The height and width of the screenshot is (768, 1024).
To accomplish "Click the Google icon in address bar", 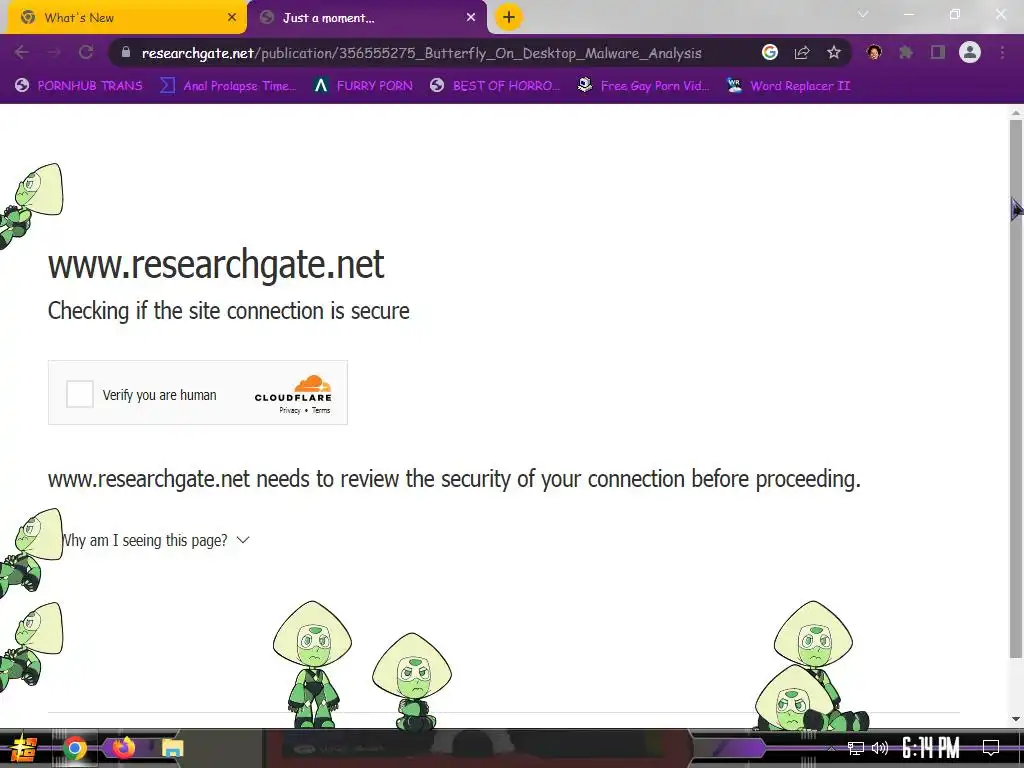I will tap(770, 52).
